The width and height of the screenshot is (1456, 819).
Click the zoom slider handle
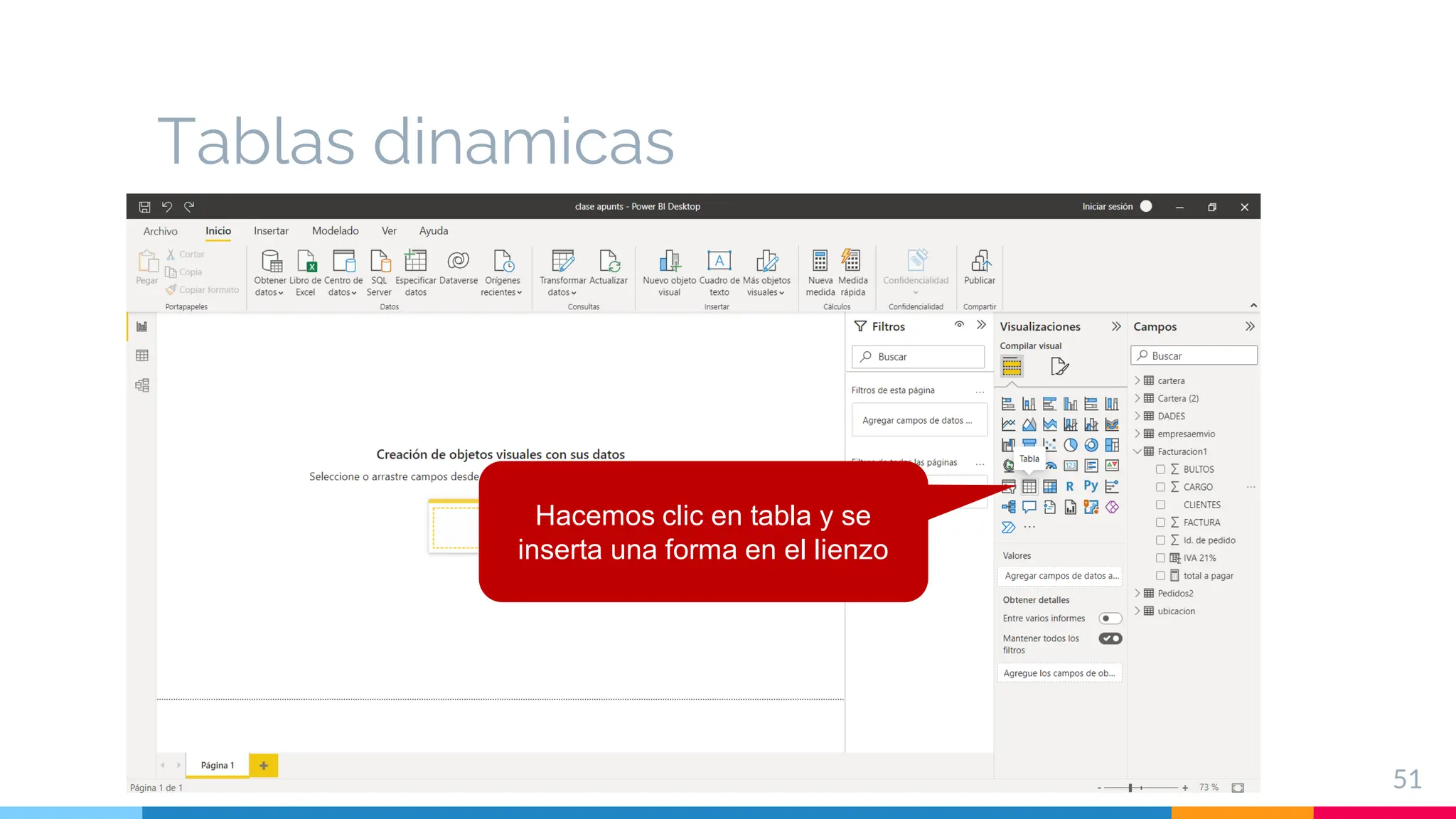tap(1130, 788)
